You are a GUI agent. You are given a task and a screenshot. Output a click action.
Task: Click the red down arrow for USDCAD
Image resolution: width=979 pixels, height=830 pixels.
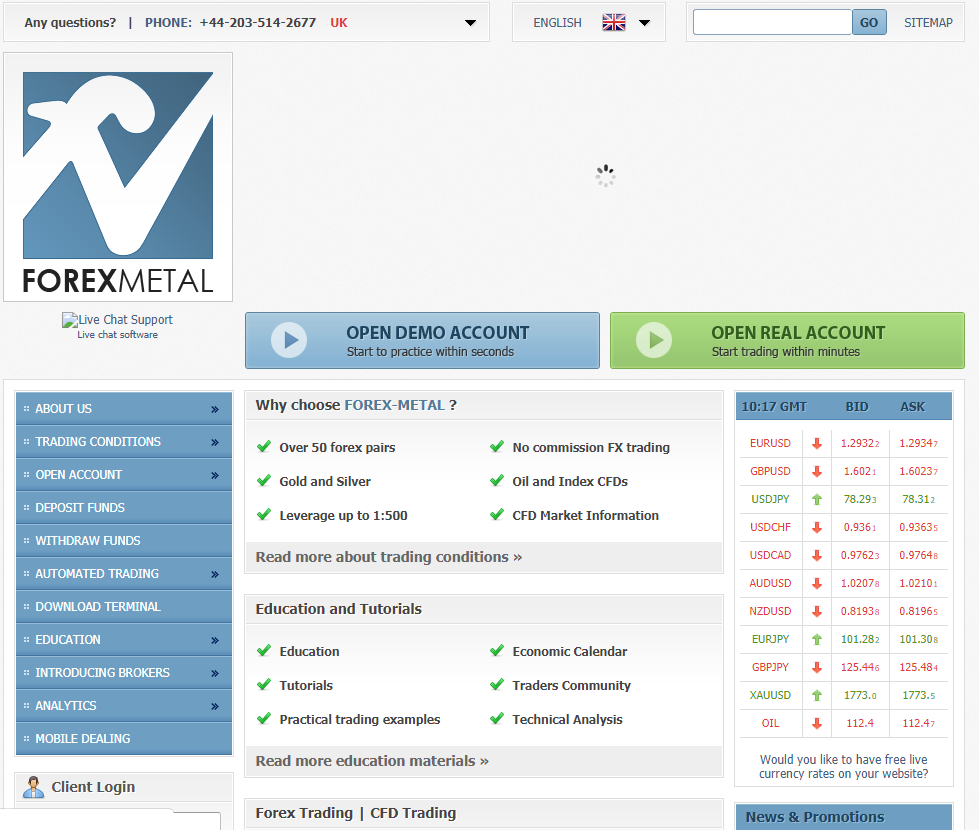click(817, 555)
